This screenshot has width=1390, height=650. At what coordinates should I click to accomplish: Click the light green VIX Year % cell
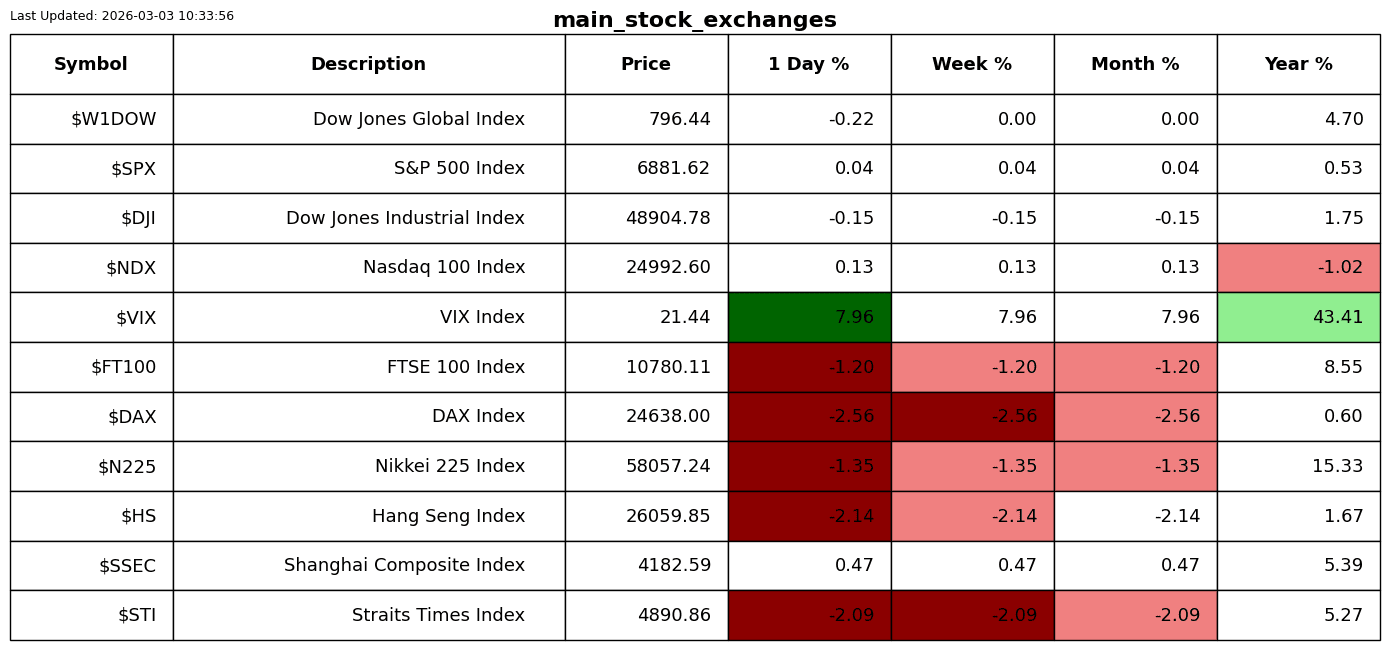(1298, 317)
